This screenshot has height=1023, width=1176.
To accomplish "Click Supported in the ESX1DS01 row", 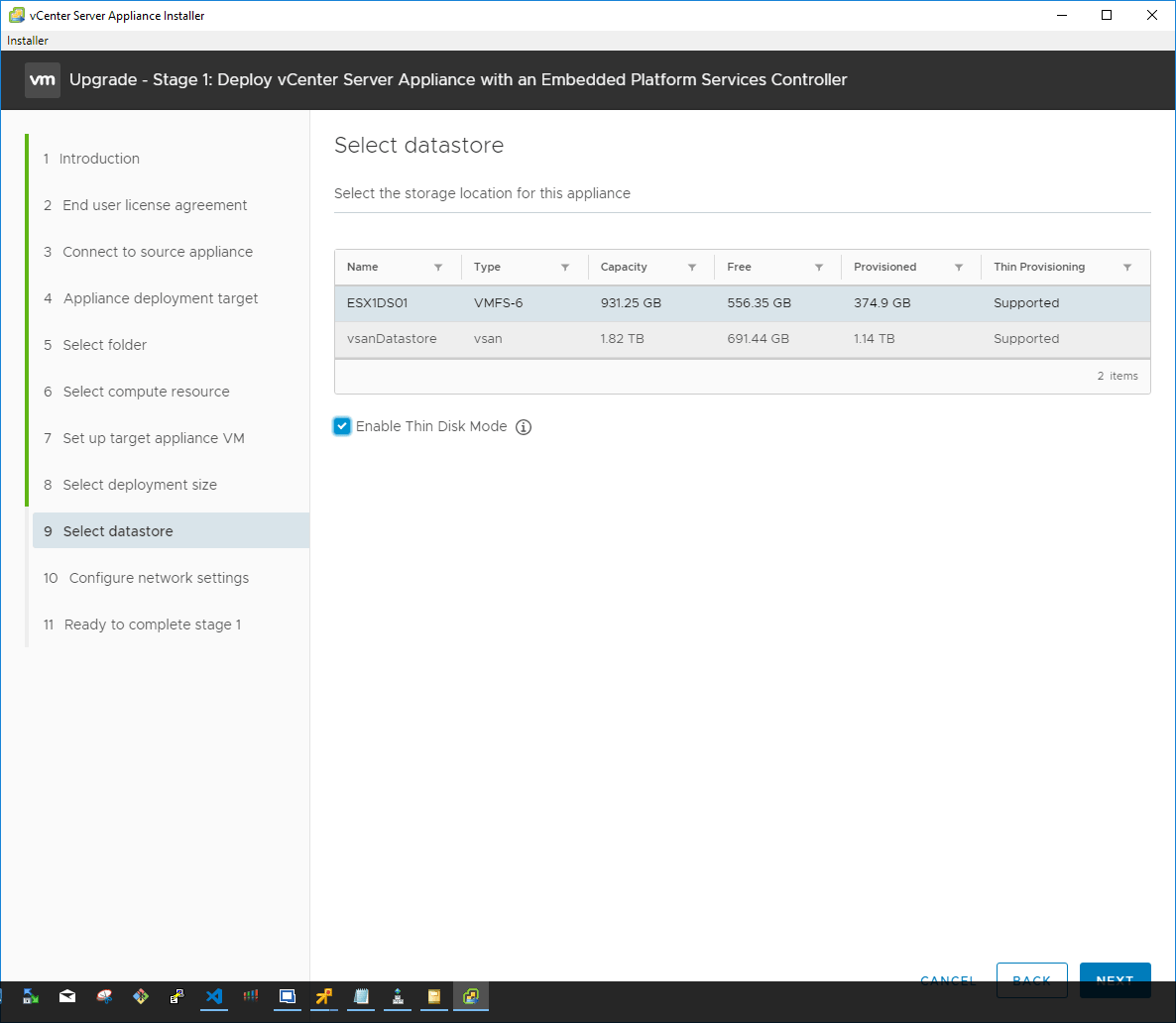I will (1026, 303).
